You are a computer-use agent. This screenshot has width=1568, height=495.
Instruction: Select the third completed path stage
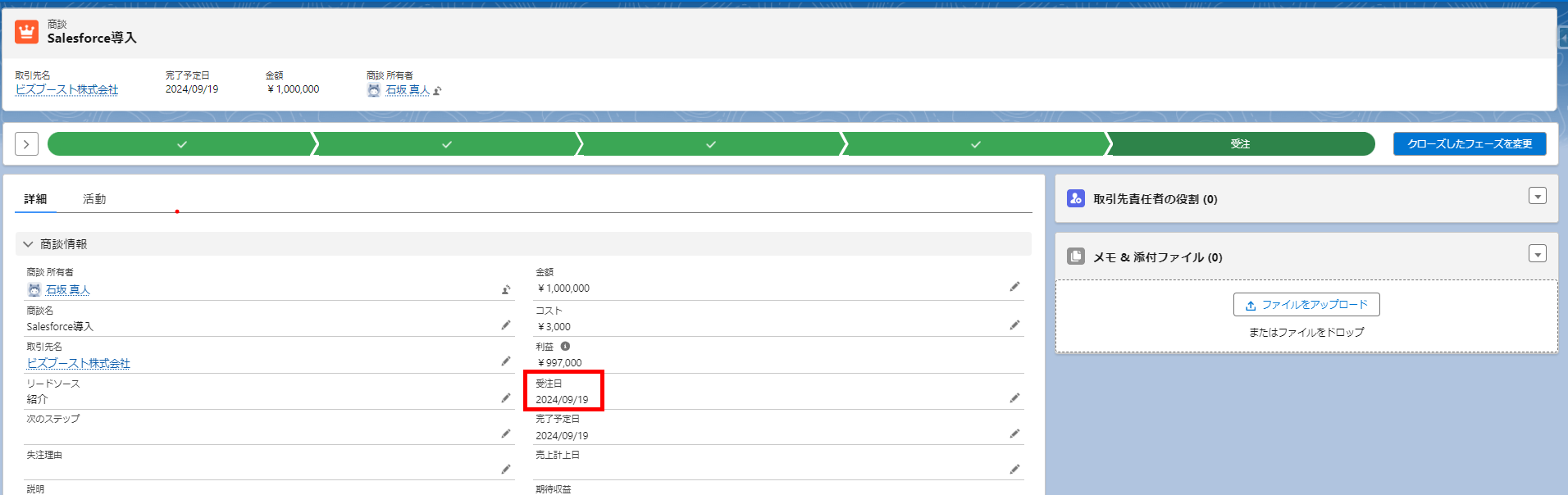(711, 144)
